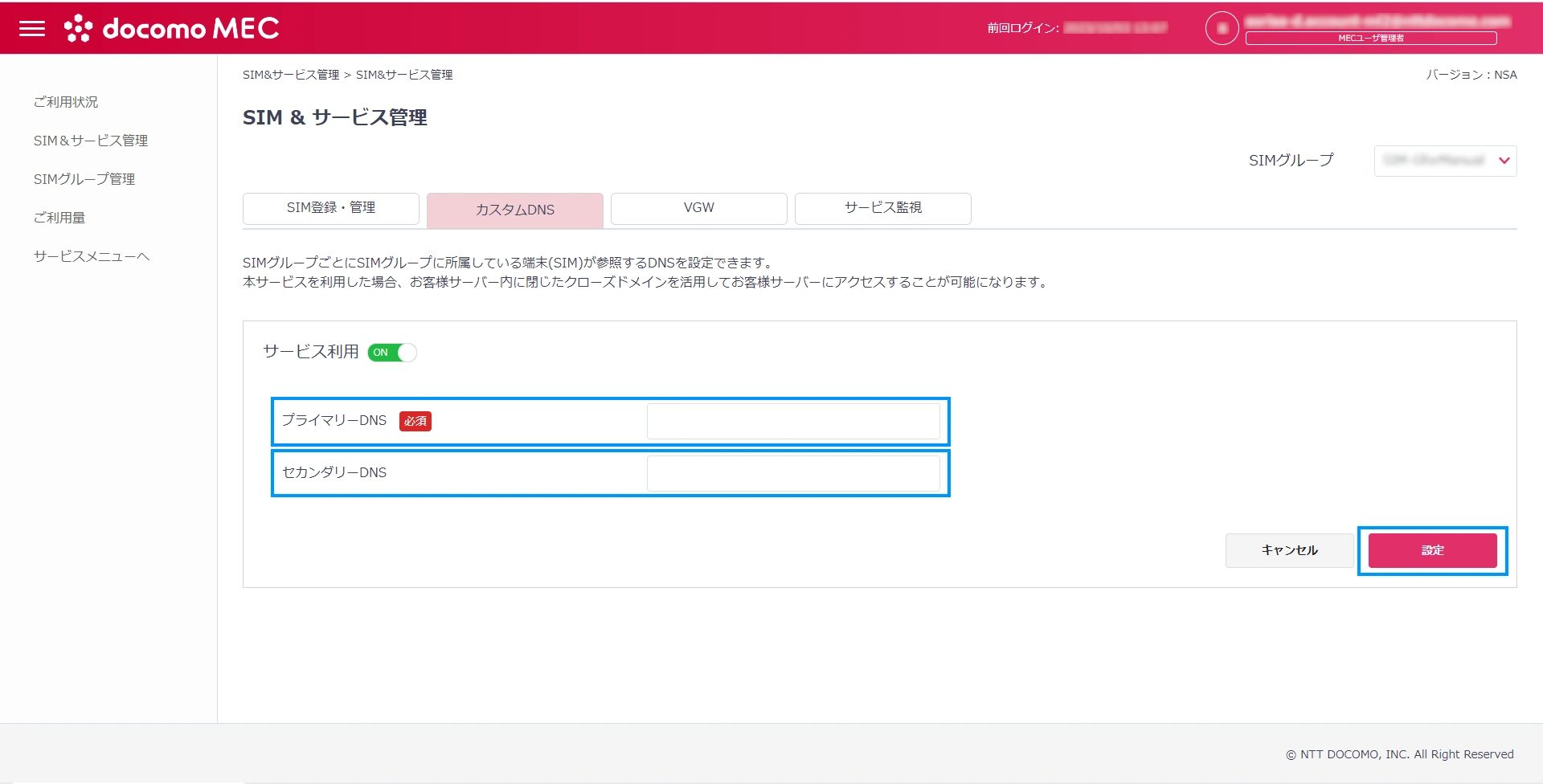Toggle the サービス利用 ON switch
Screen dimensions: 1543x784
392,353
